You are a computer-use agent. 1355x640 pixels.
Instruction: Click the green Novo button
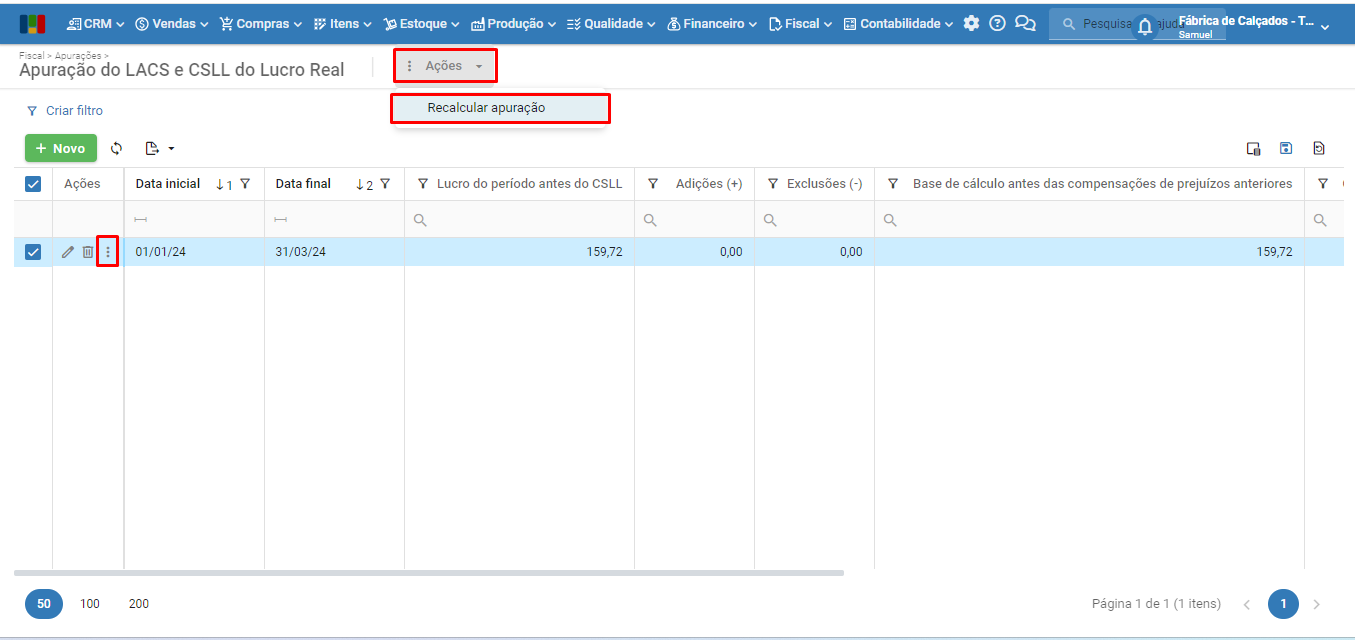click(x=61, y=148)
